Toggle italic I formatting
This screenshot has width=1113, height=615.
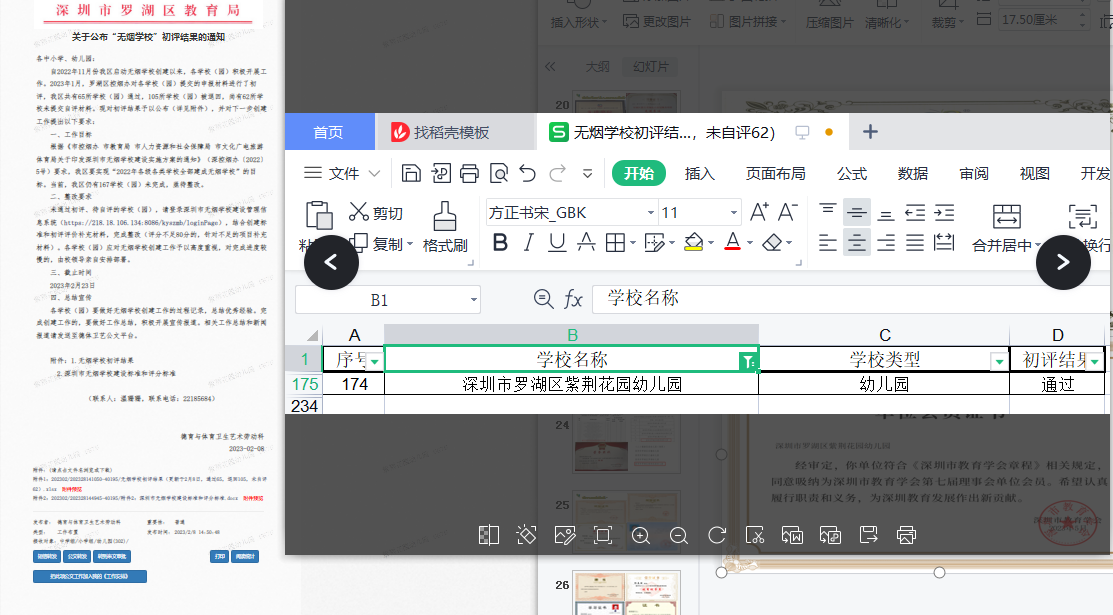click(528, 243)
